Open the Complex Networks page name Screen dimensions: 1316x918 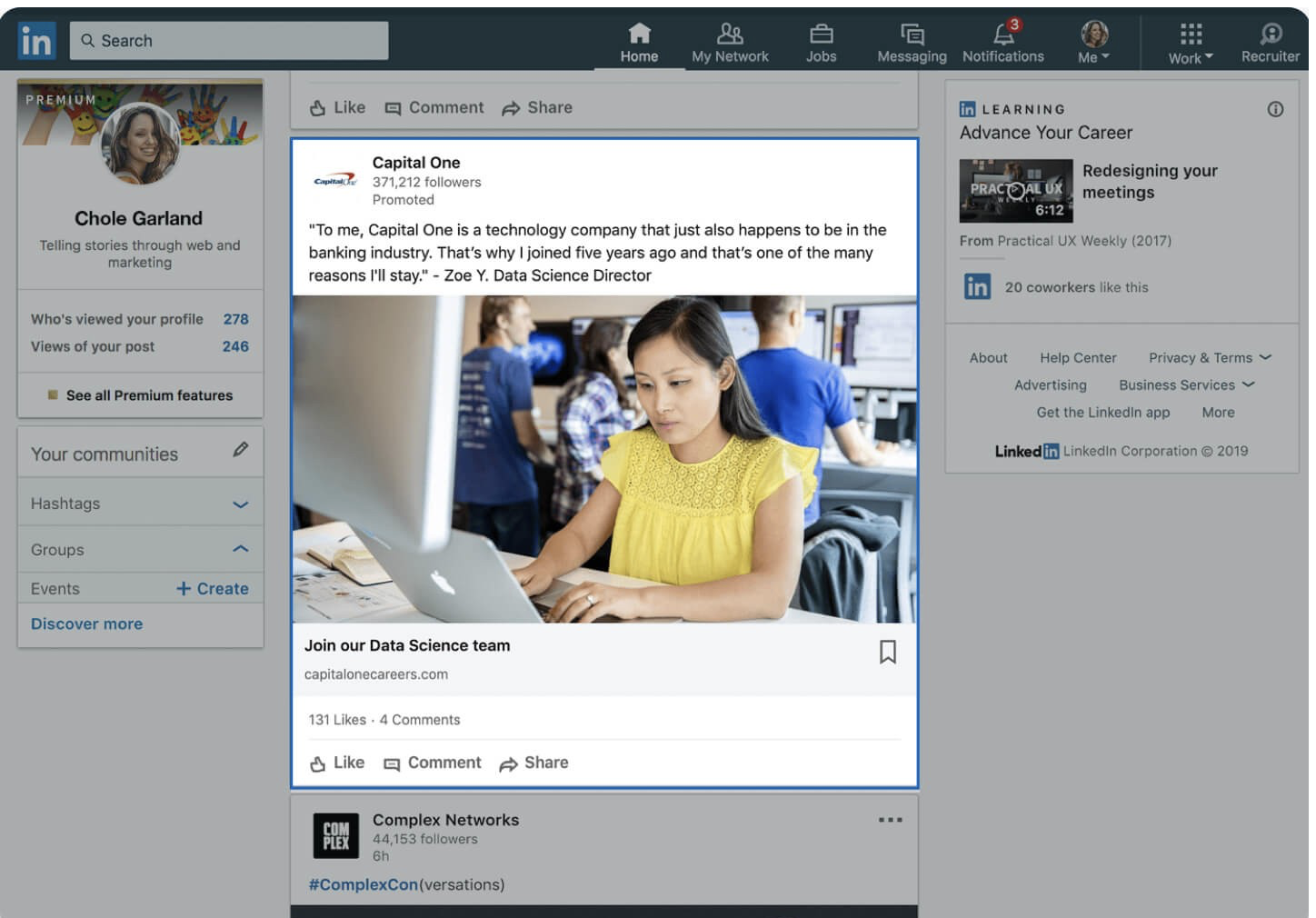[445, 820]
